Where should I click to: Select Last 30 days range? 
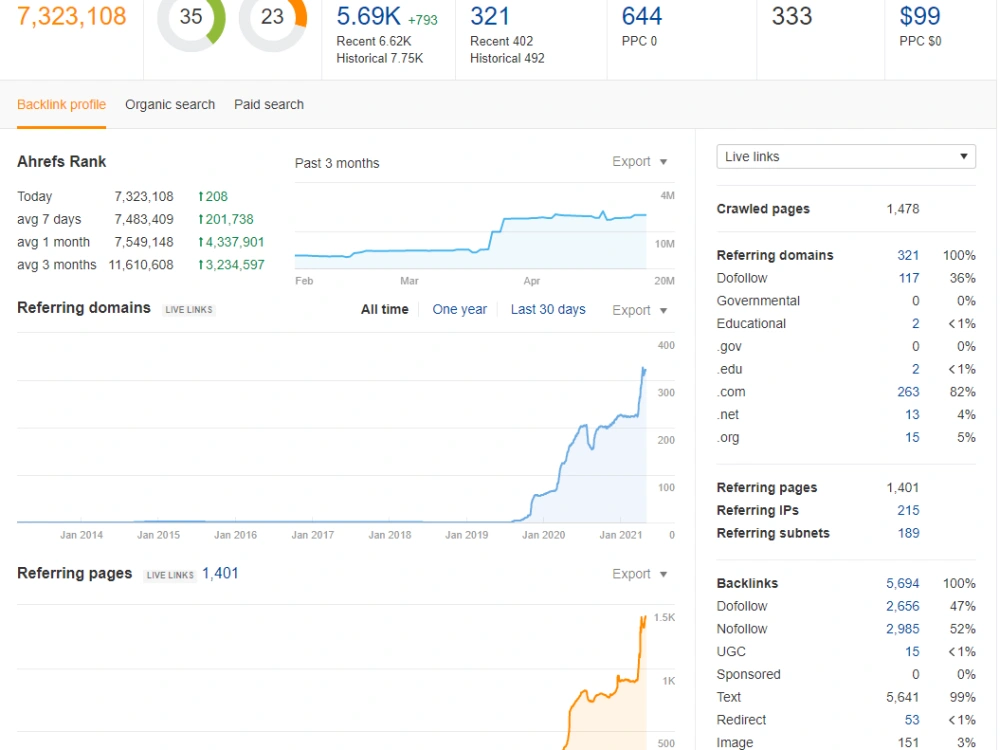point(548,310)
